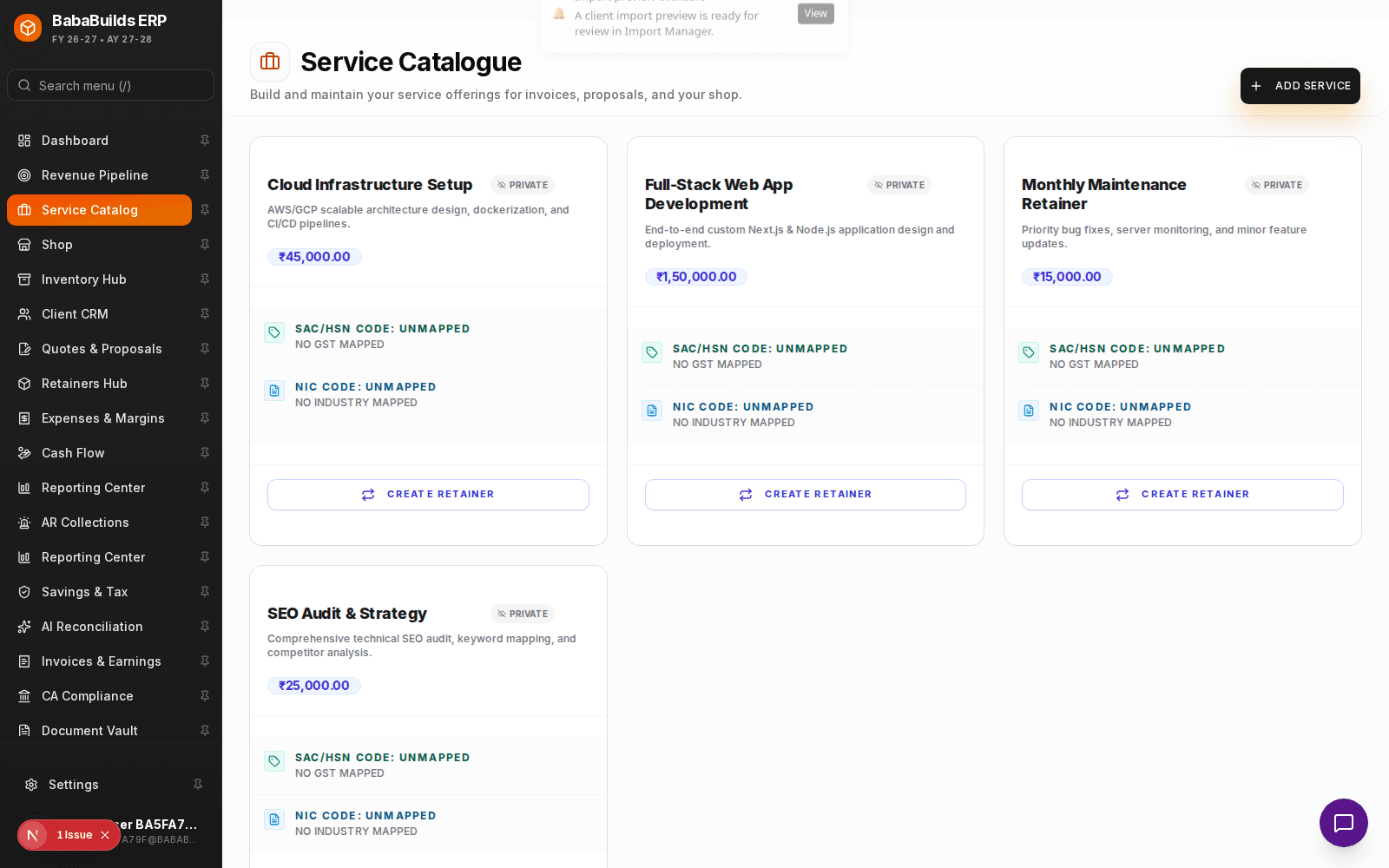Click the AI Reconciliation sparkle icon

point(24,627)
